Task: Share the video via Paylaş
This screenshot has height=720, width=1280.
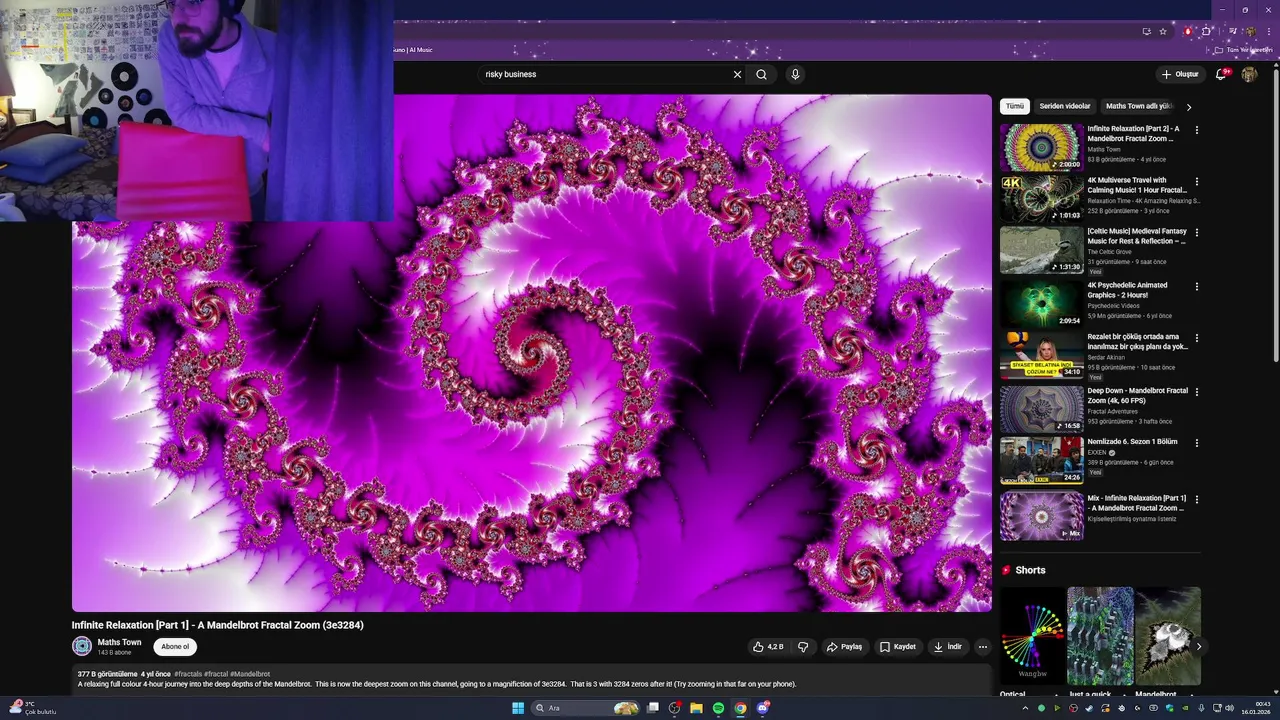Action: click(x=844, y=647)
